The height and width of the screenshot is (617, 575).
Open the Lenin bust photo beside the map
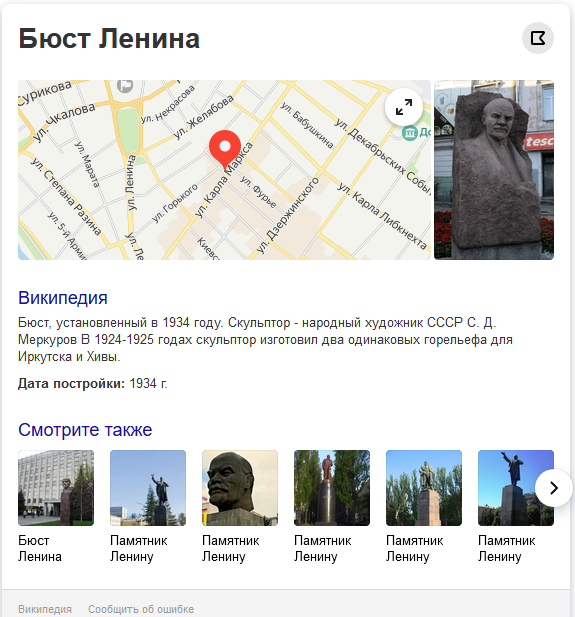click(x=494, y=170)
